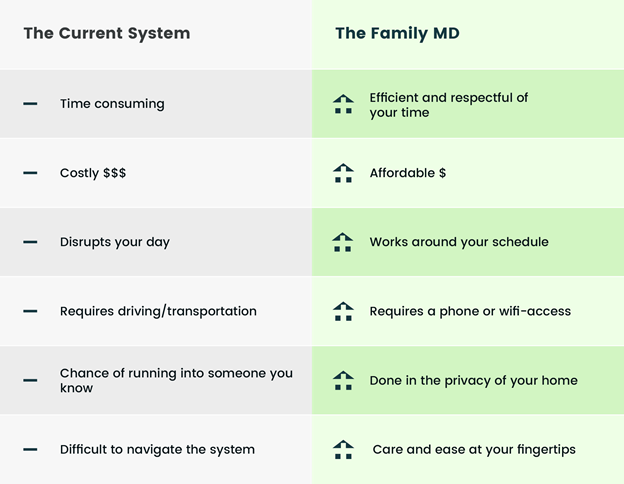Viewport: 624px width, 484px height.
Task: Tap the house icon next to 'Done in the privacy'
Action: (343, 380)
